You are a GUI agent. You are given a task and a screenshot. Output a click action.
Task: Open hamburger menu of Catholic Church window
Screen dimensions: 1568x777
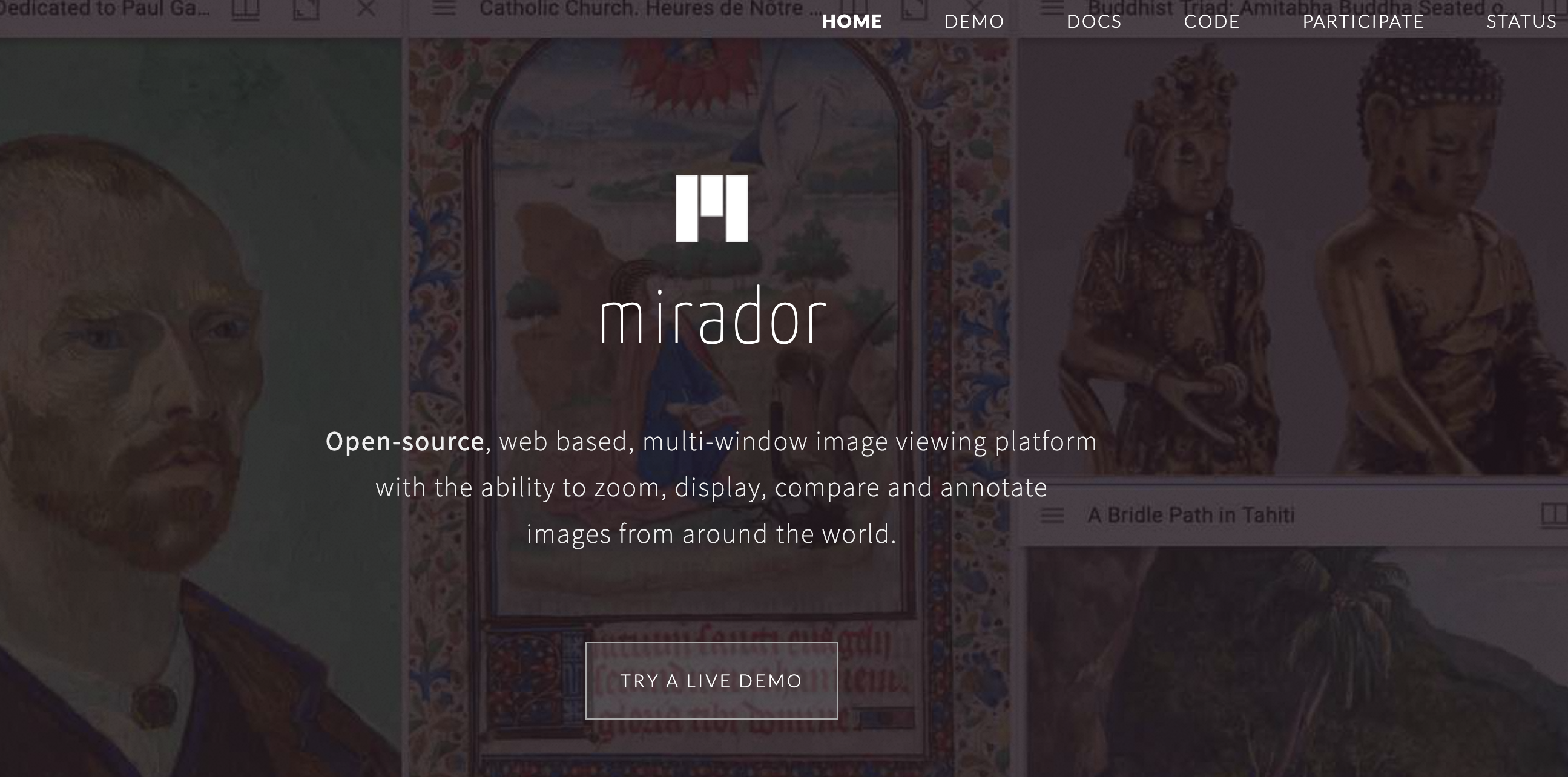point(444,8)
